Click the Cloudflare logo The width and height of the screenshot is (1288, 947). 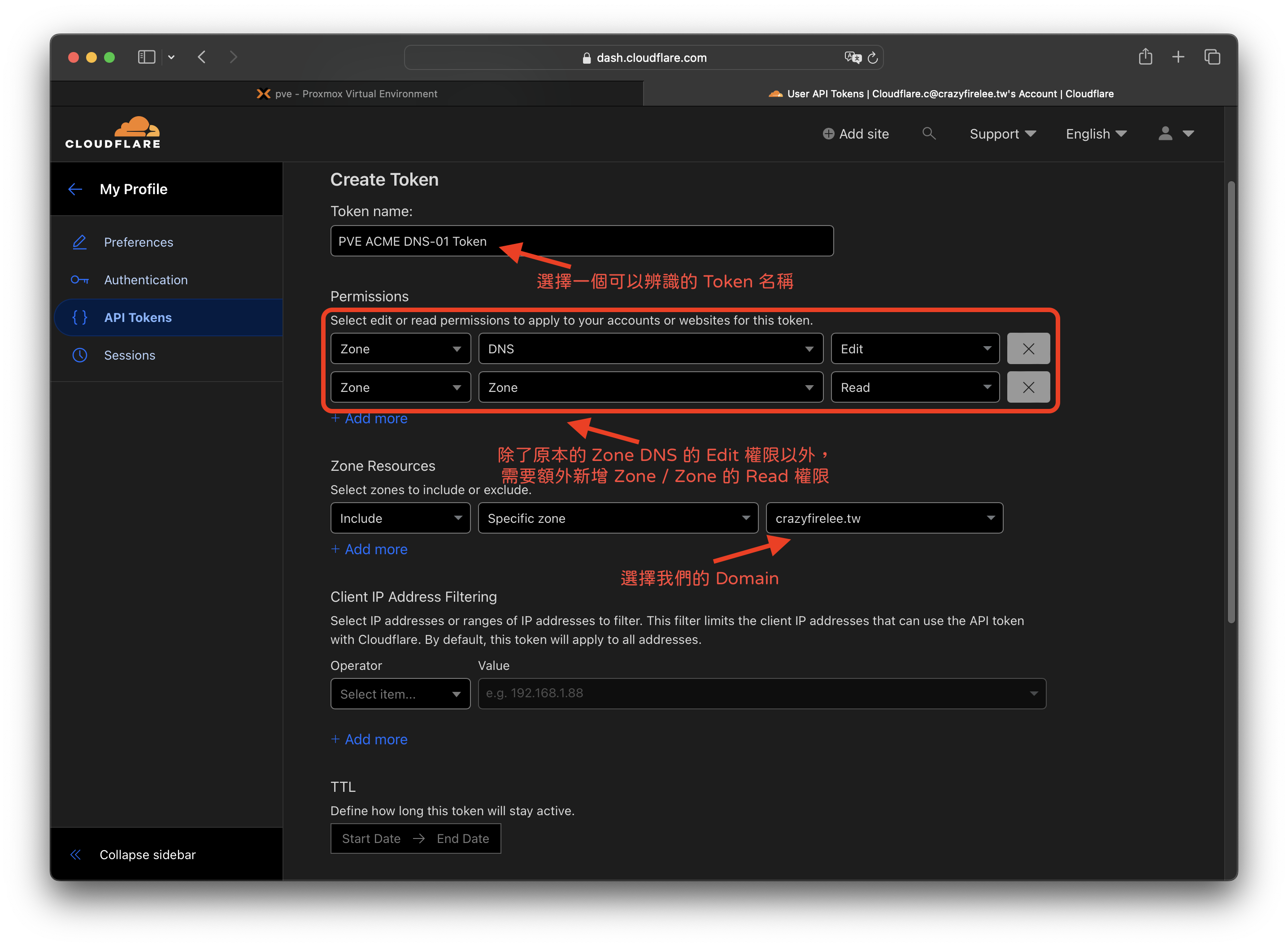coord(113,133)
